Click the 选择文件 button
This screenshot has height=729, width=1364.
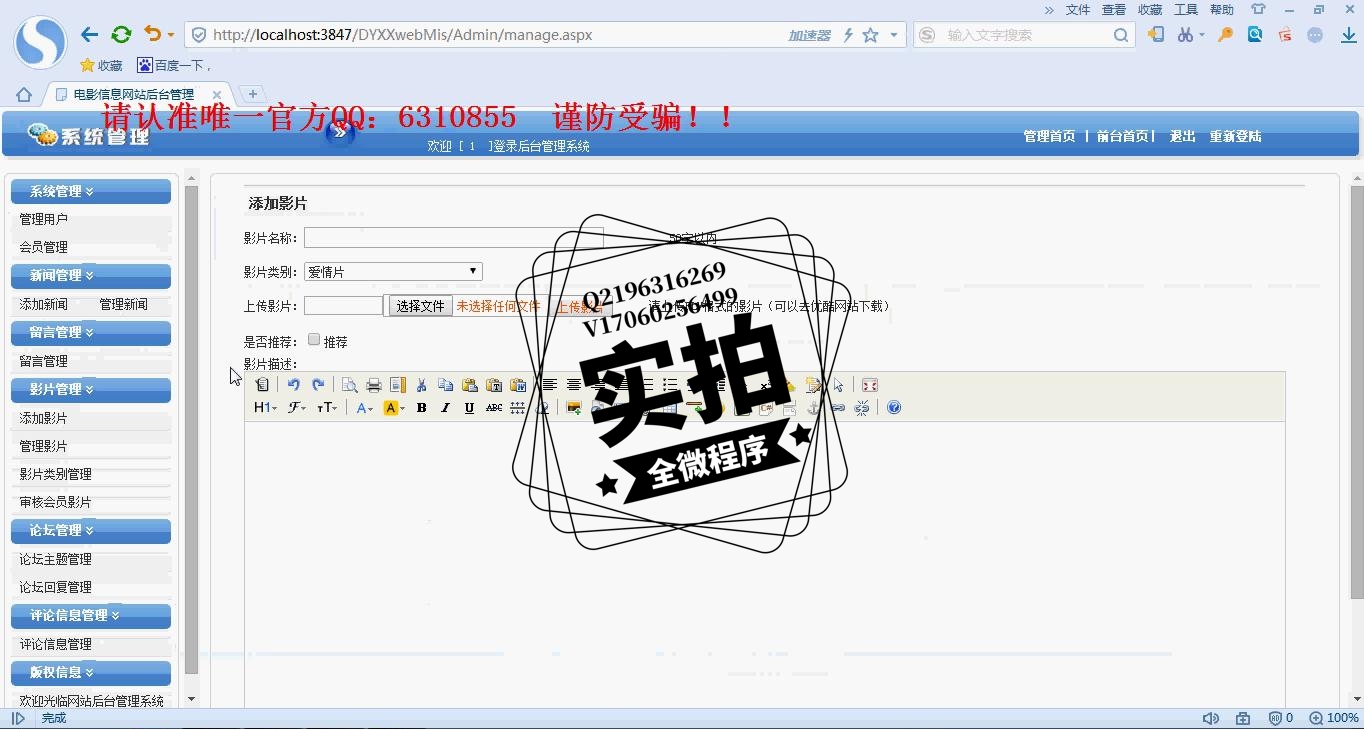point(420,306)
